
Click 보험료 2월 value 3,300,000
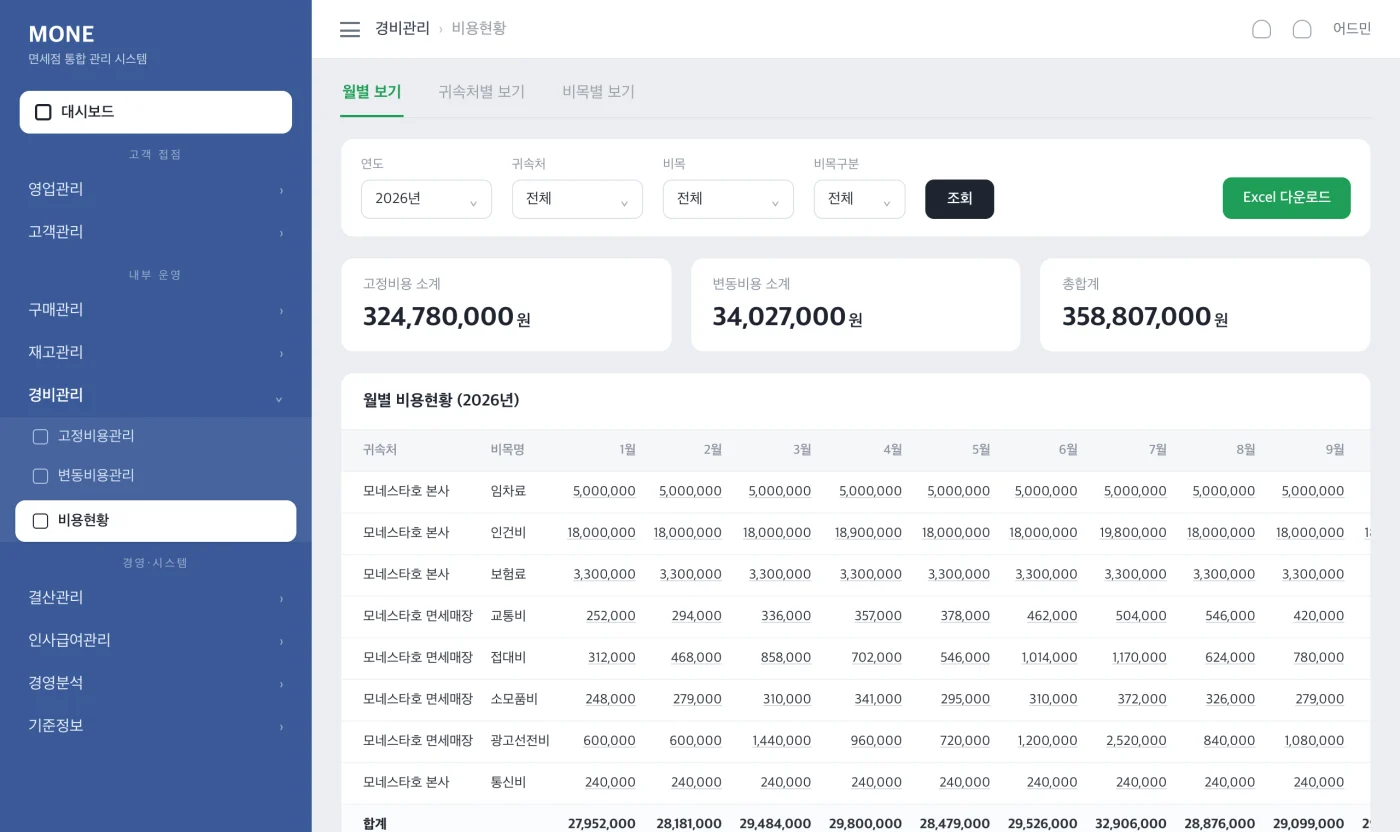tap(690, 575)
